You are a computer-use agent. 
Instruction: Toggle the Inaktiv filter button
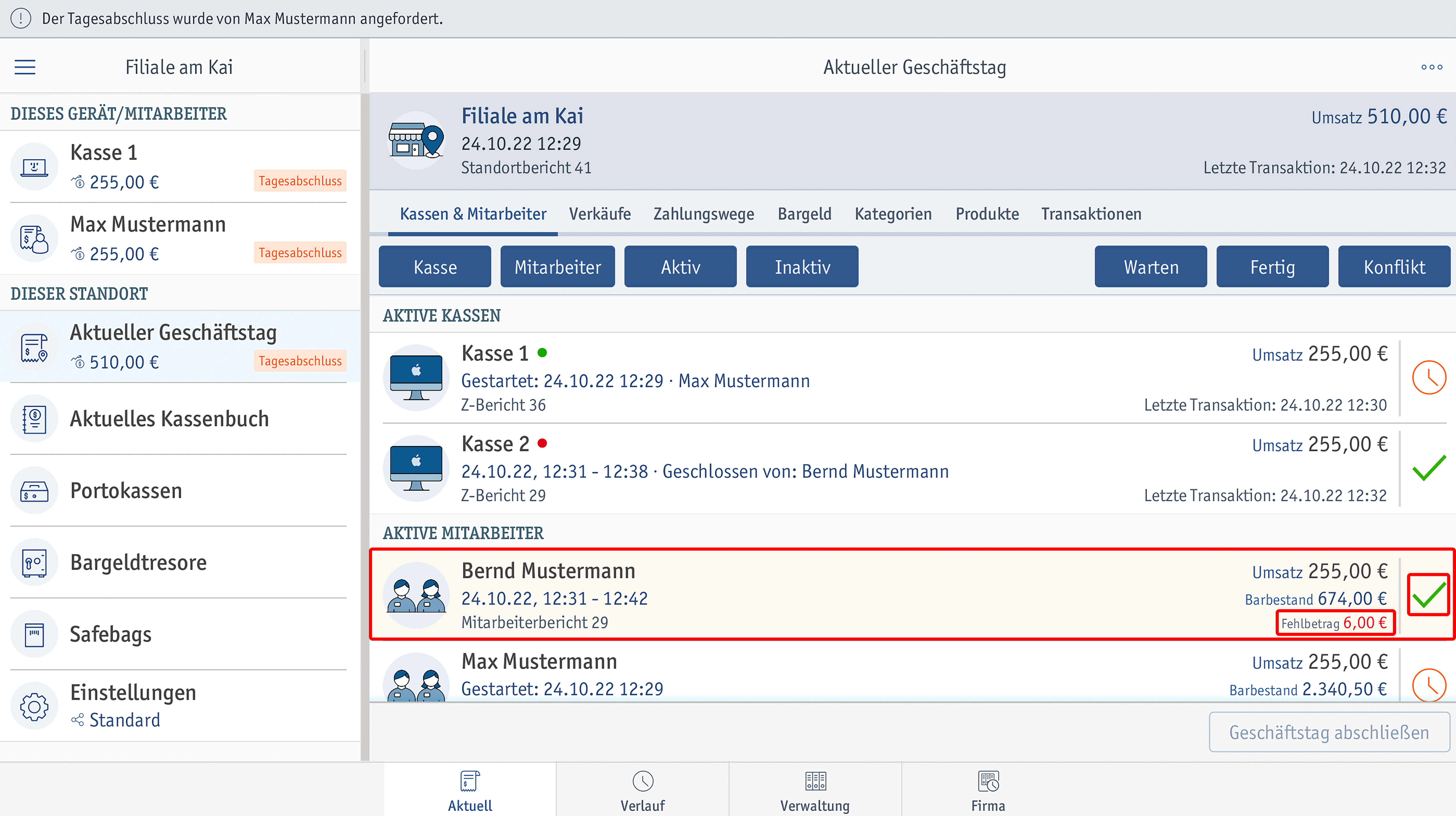coord(802,267)
